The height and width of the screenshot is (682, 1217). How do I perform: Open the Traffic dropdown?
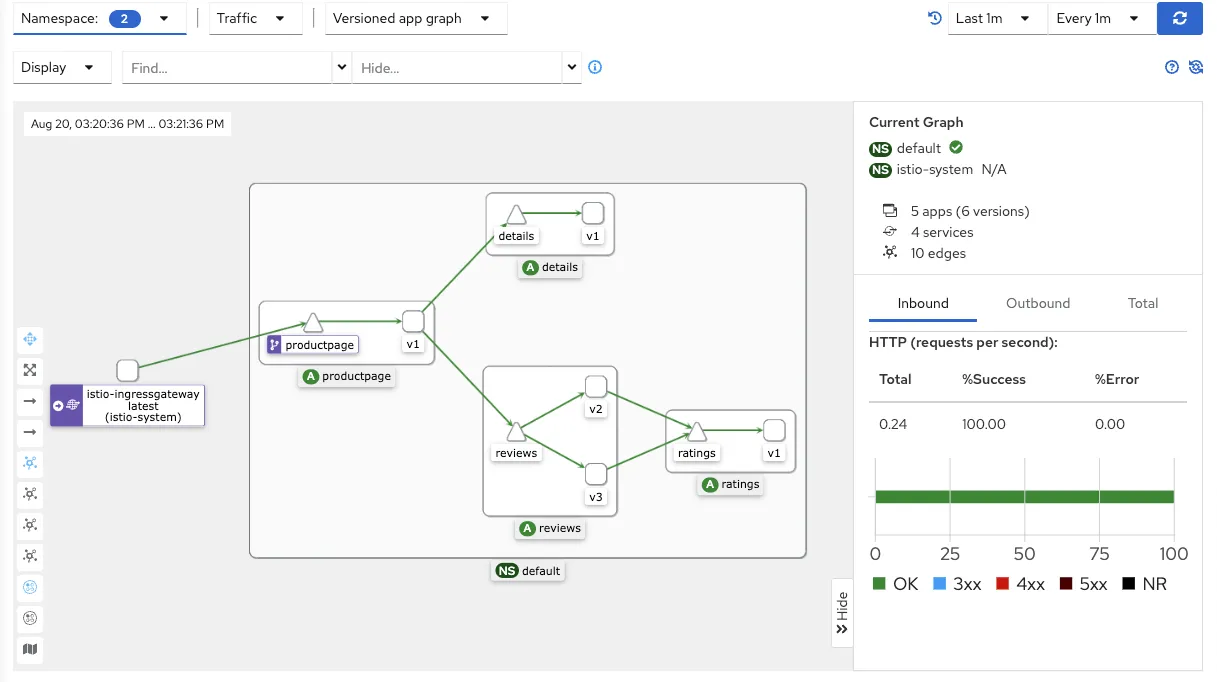click(255, 18)
